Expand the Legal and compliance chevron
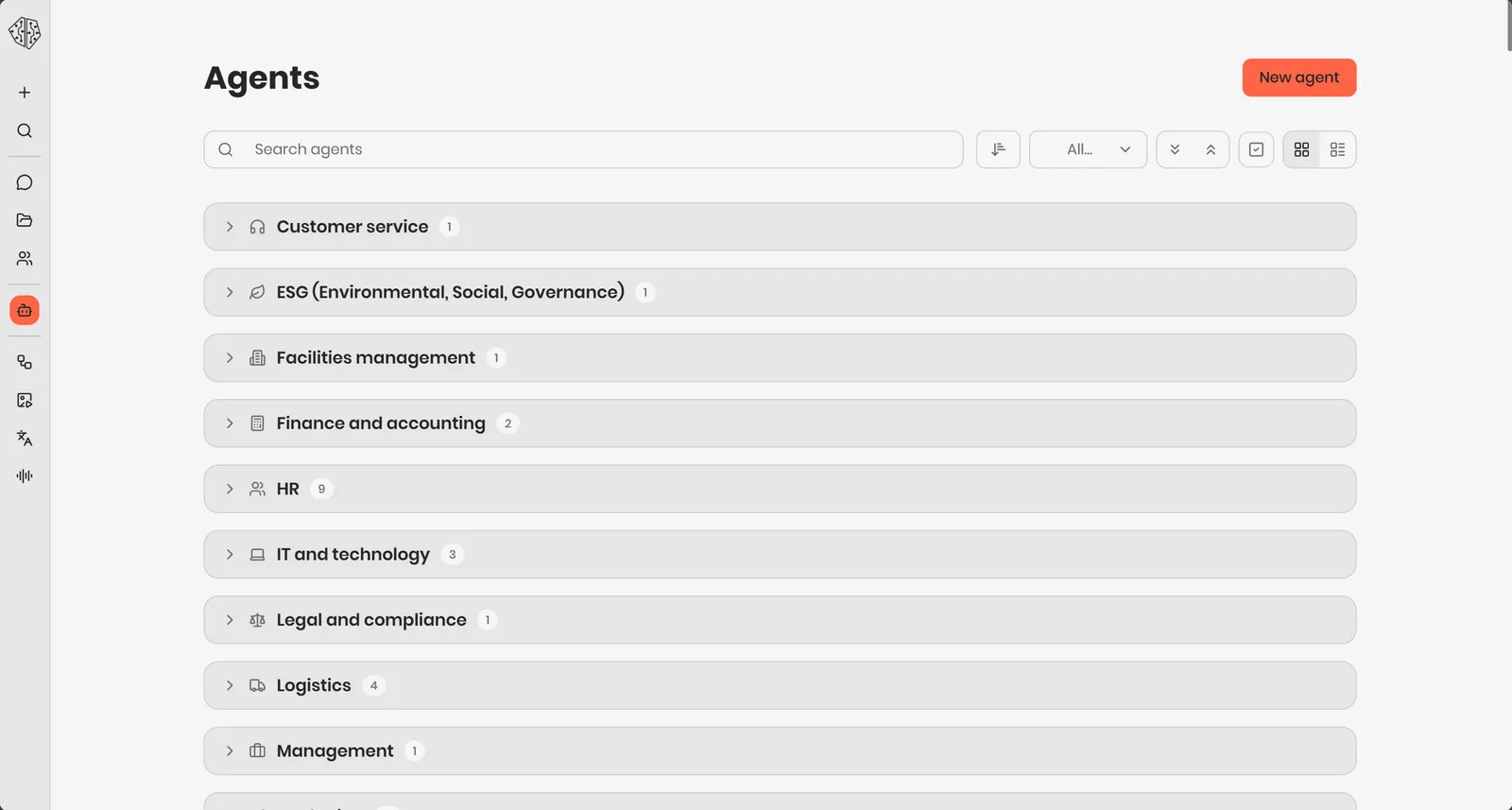 (230, 620)
